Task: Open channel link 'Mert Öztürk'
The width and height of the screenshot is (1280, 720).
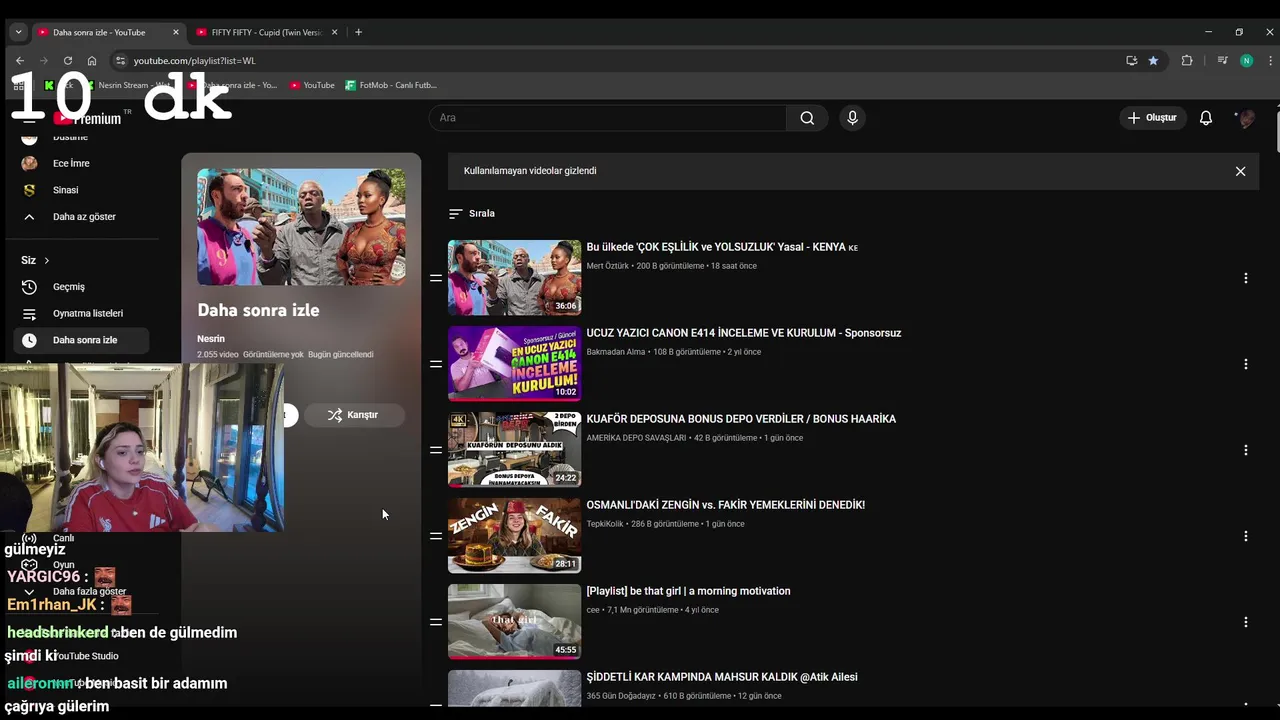Action: coord(609,266)
